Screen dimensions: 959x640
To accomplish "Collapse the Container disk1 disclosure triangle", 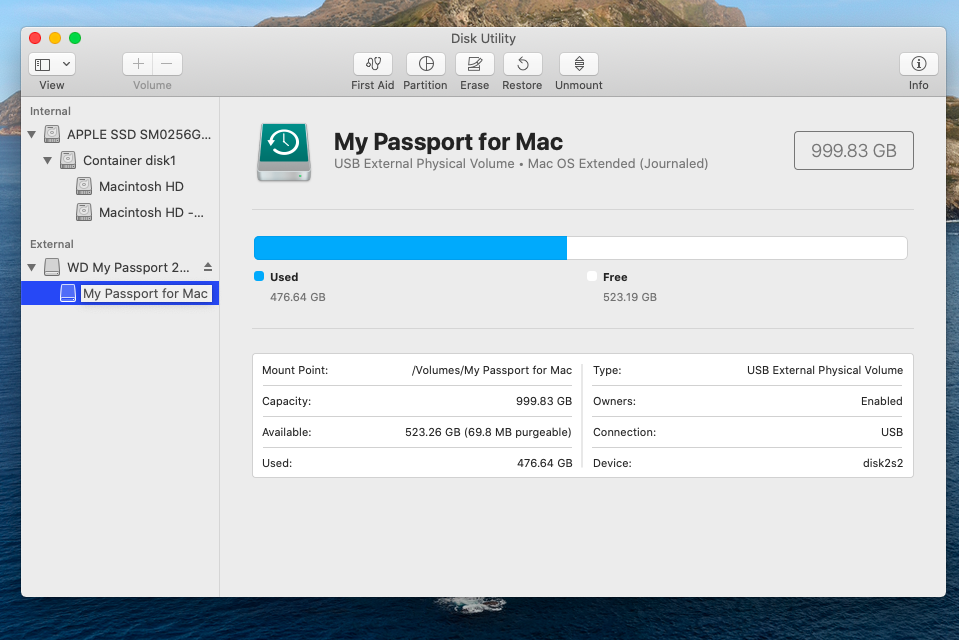I will pos(48,160).
